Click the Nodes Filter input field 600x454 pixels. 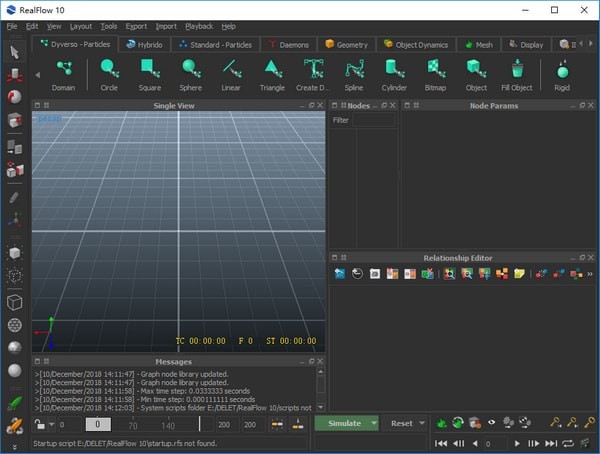[x=373, y=120]
